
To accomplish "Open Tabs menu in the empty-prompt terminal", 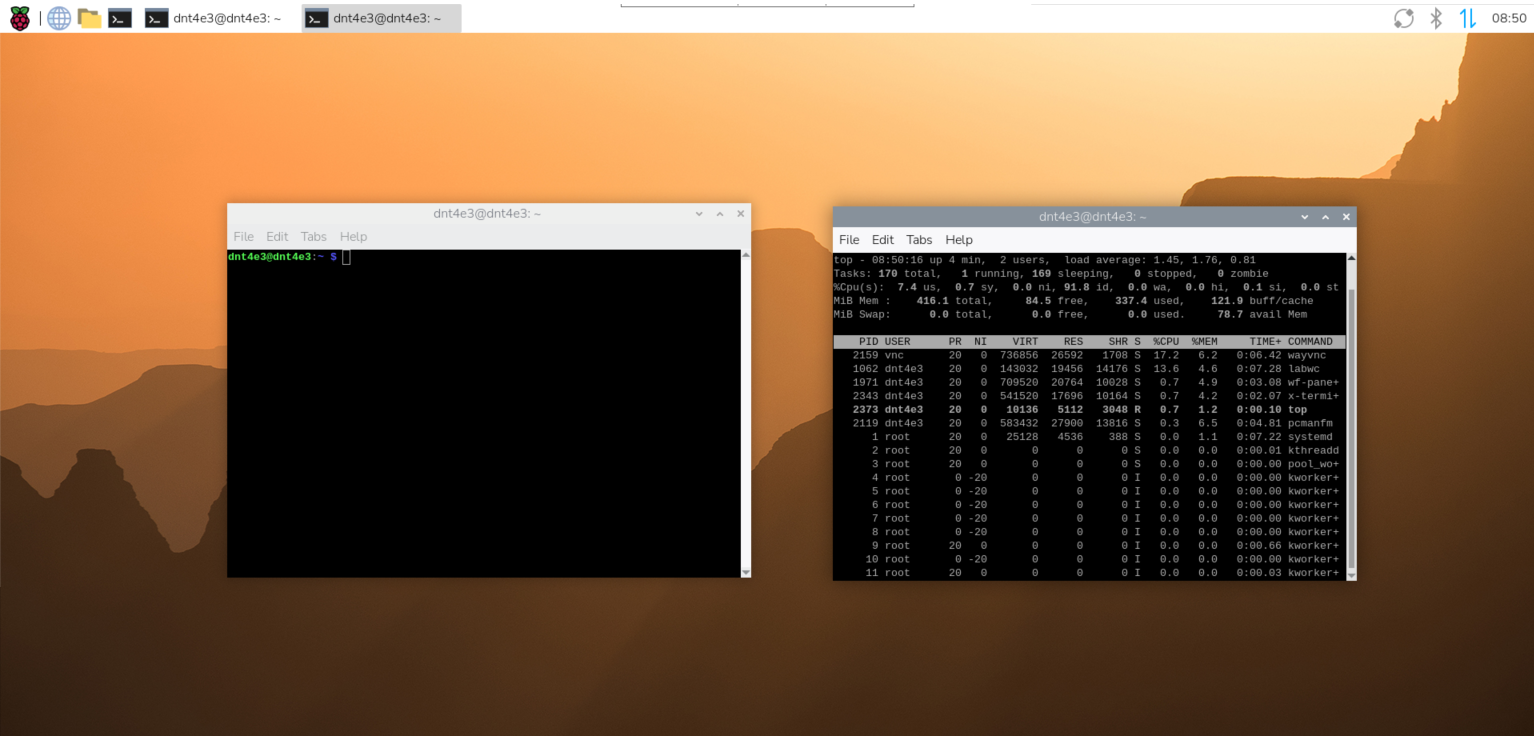I will point(314,237).
